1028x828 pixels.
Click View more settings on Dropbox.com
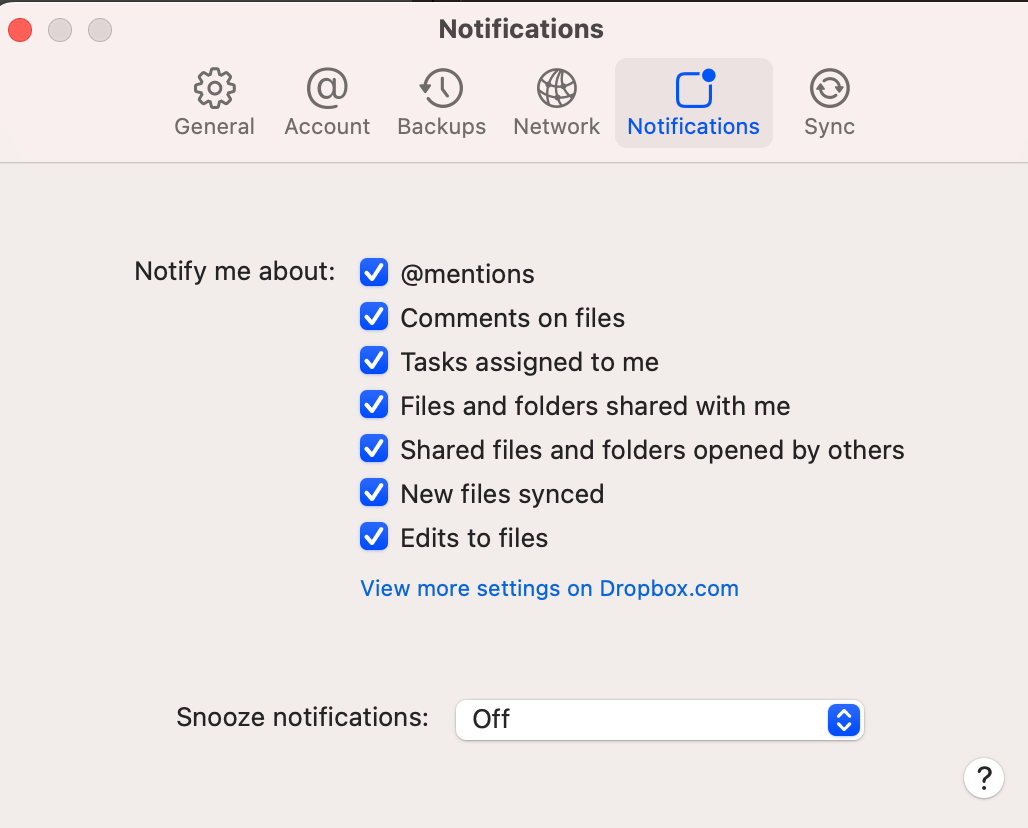(549, 588)
